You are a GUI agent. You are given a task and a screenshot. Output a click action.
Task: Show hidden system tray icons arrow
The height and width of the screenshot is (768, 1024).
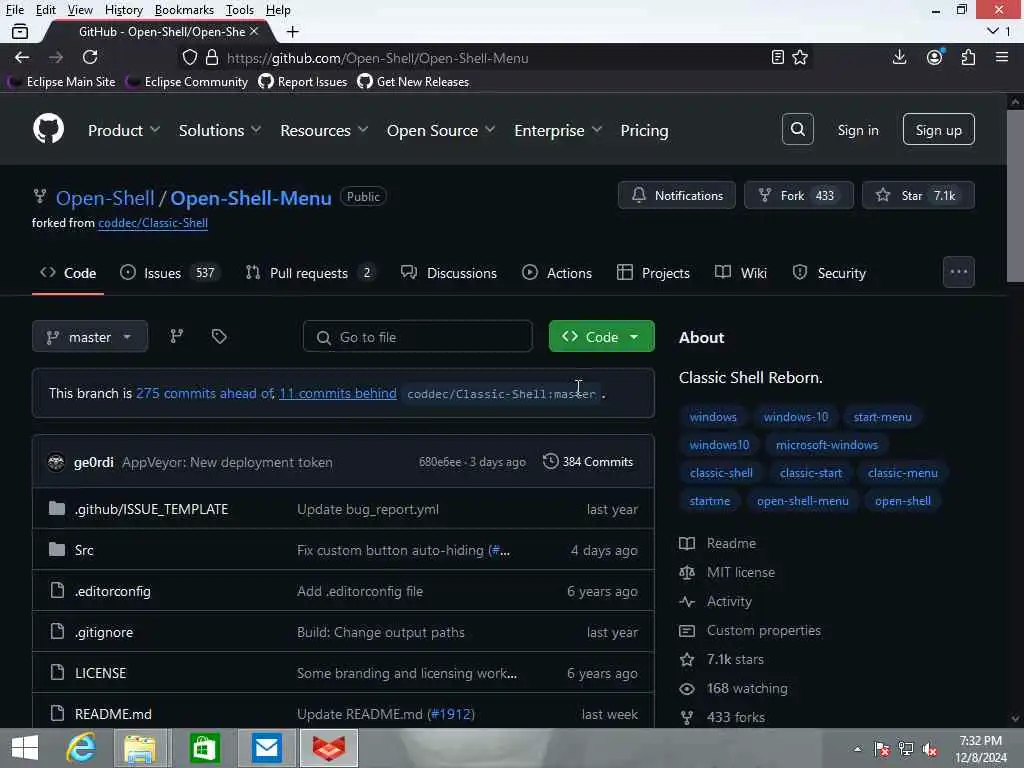pyautogui.click(x=857, y=749)
